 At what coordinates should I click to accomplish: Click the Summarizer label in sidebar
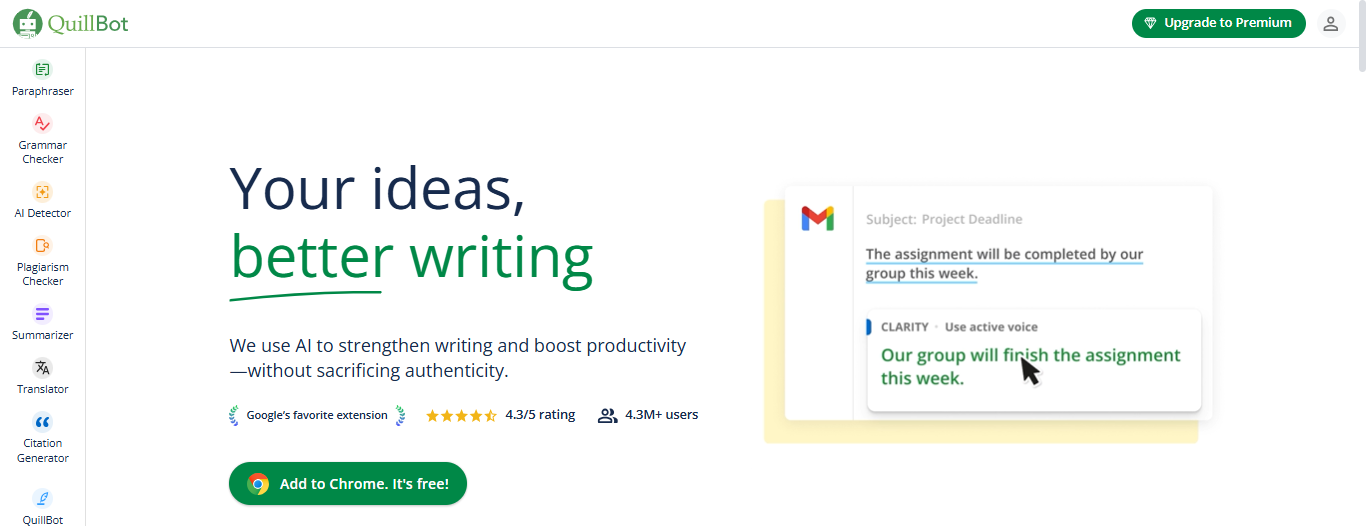(42, 335)
